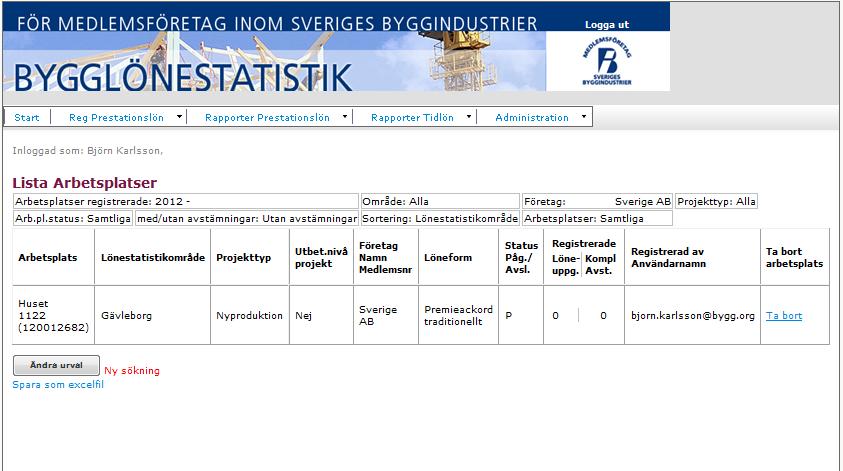This screenshot has width=843, height=471.
Task: Click the Sveriges Byggindustrier logo
Action: click(608, 61)
